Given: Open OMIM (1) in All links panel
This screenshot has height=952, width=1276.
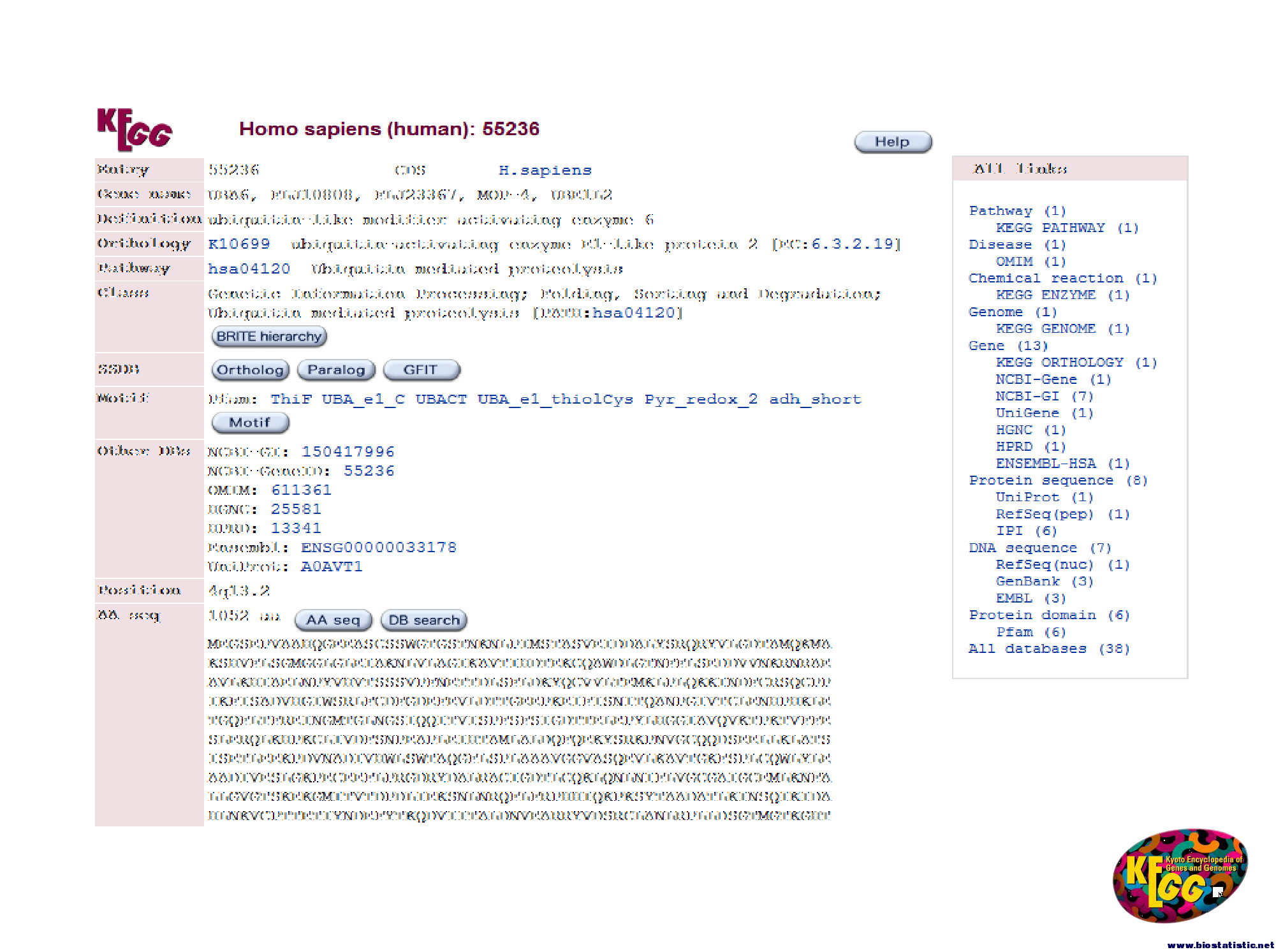Looking at the screenshot, I should coord(1031,261).
